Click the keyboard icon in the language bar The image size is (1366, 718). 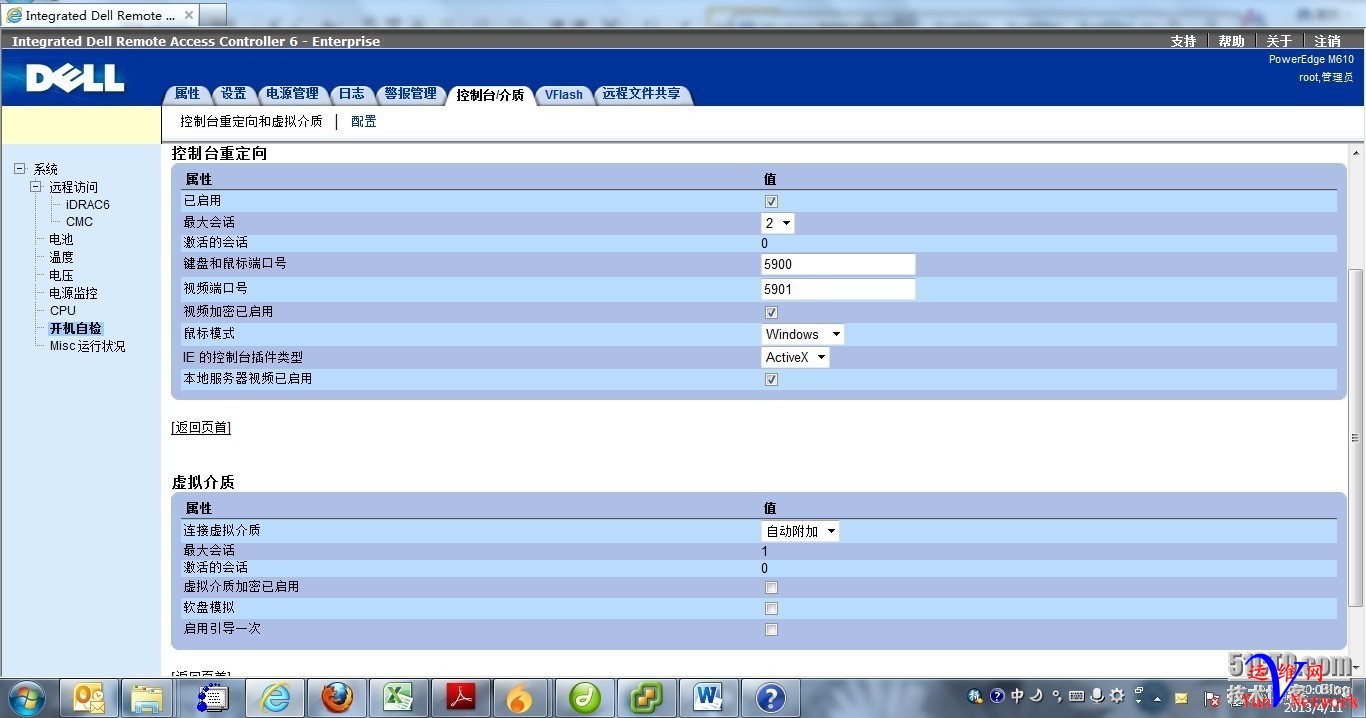(x=1076, y=696)
